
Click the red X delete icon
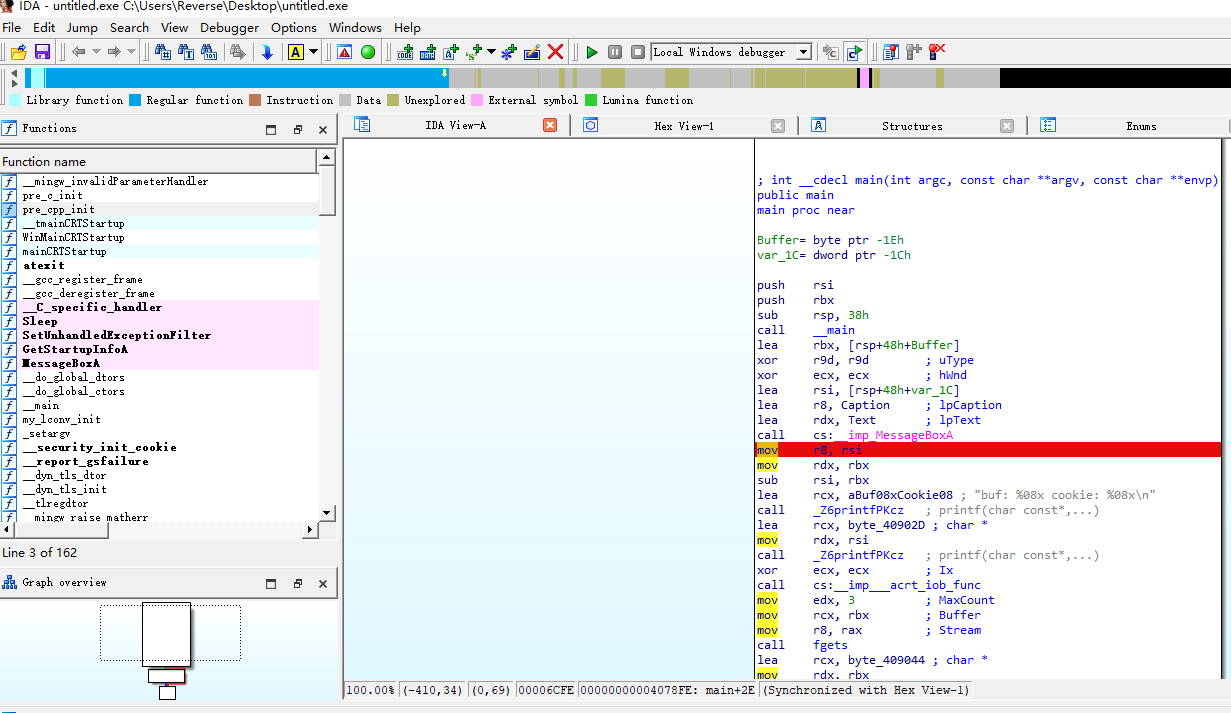tap(556, 52)
